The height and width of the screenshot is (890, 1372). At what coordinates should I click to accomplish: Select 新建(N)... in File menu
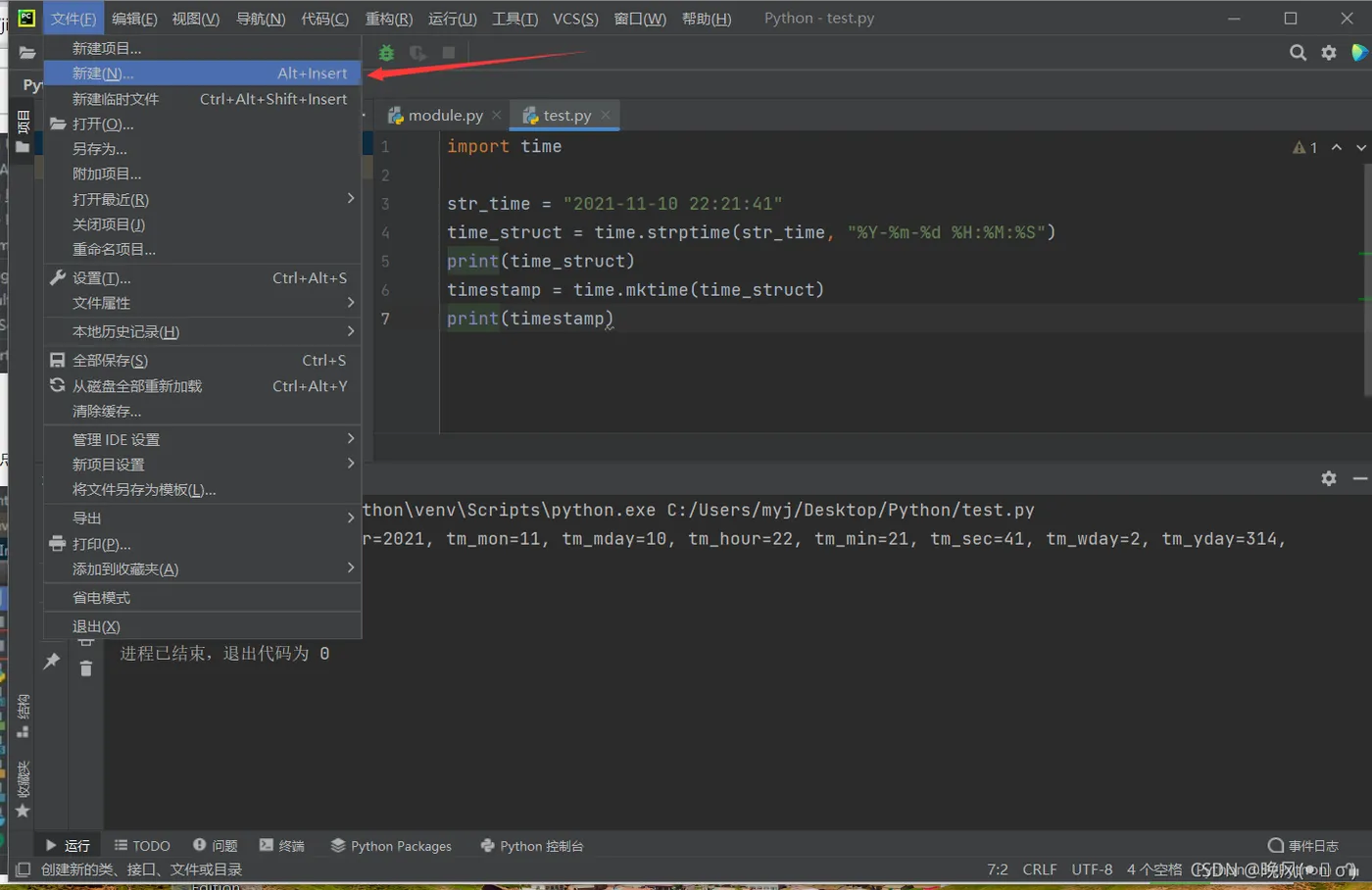[203, 74]
